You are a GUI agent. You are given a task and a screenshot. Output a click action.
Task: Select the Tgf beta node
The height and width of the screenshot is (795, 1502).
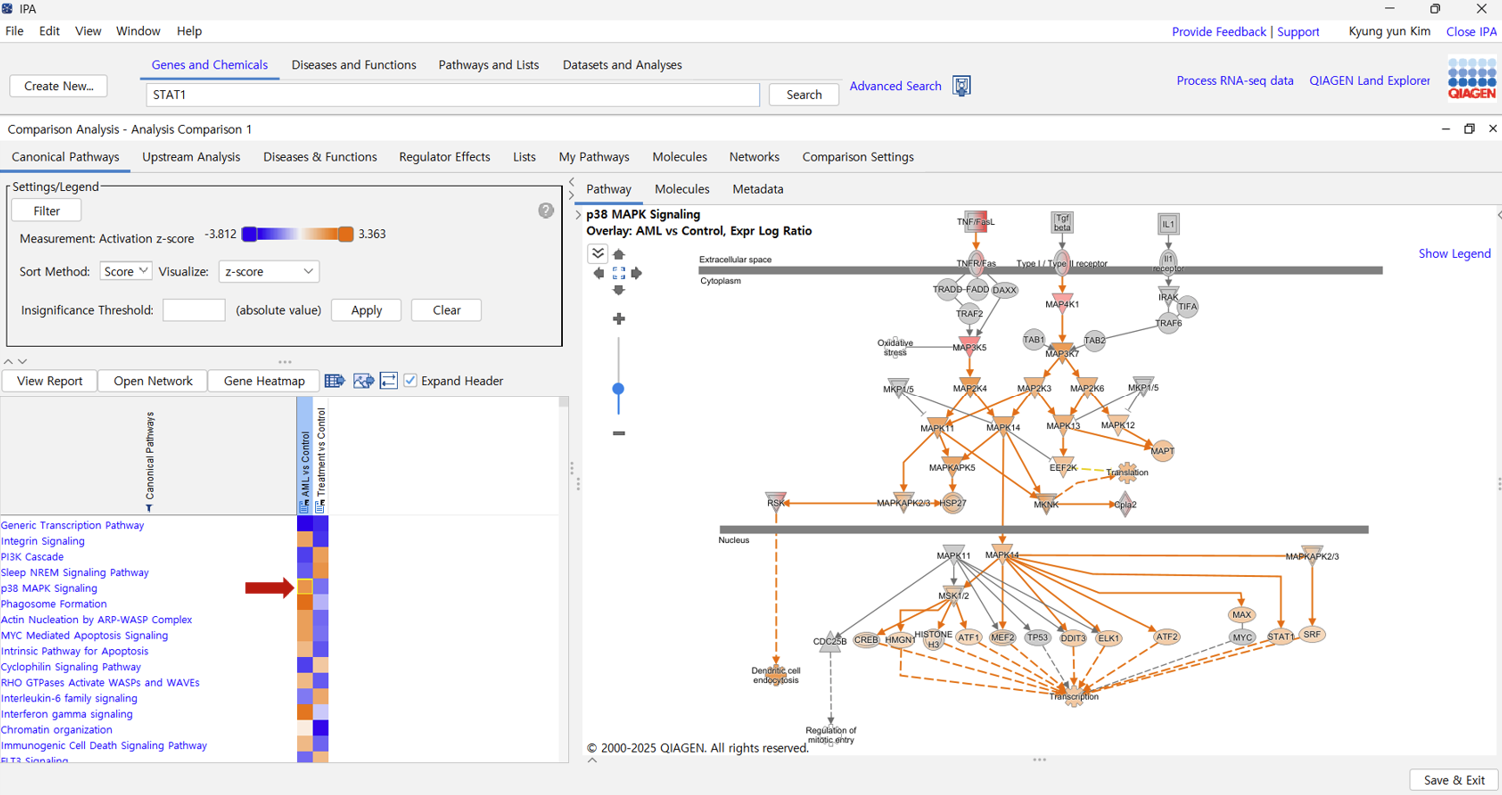pos(1063,222)
